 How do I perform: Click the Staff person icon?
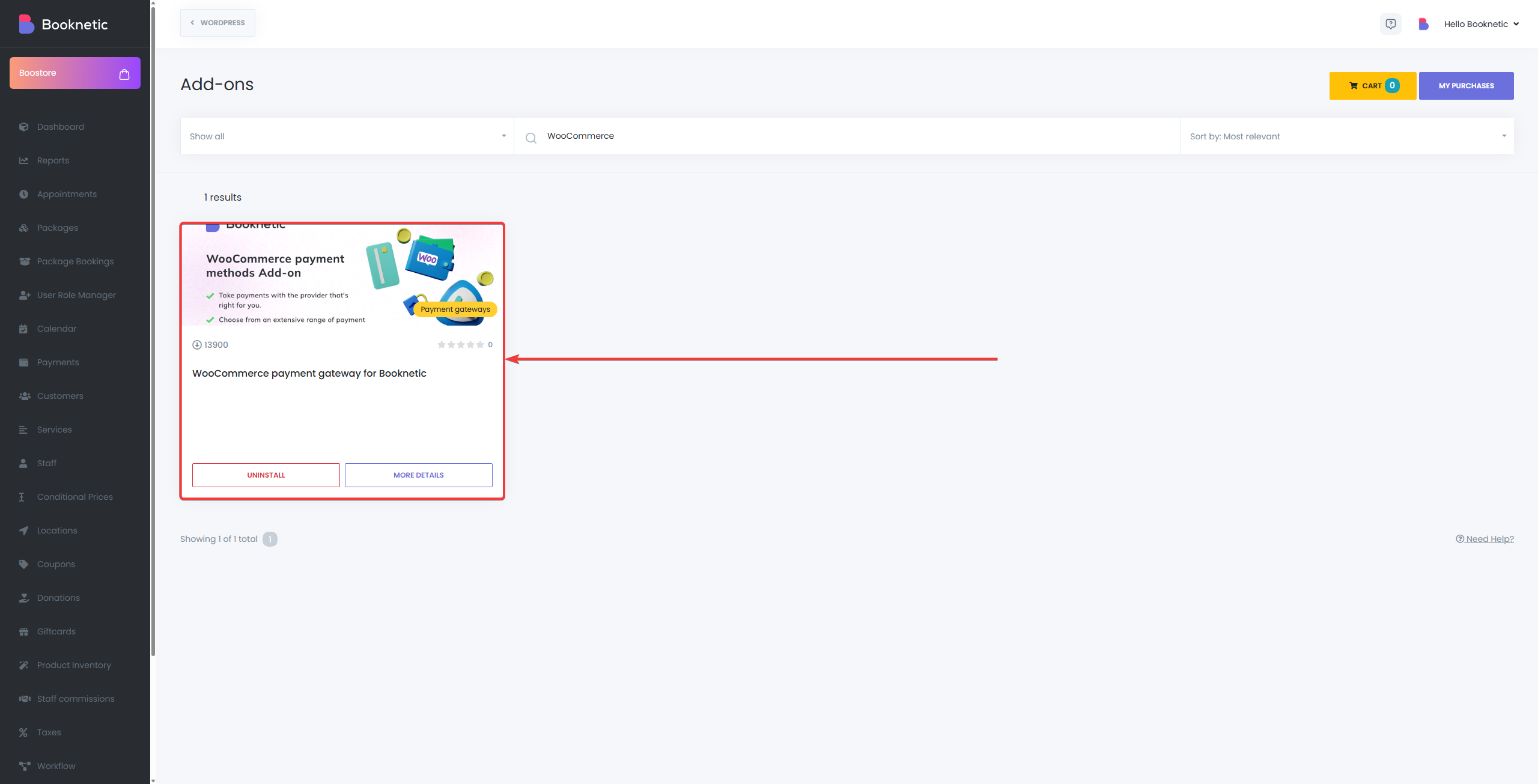(23, 463)
